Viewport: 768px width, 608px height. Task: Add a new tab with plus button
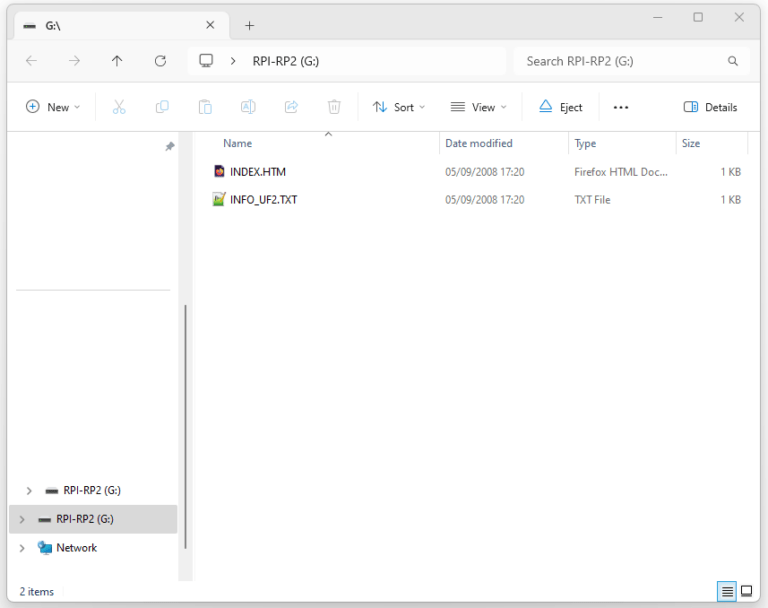[249, 25]
